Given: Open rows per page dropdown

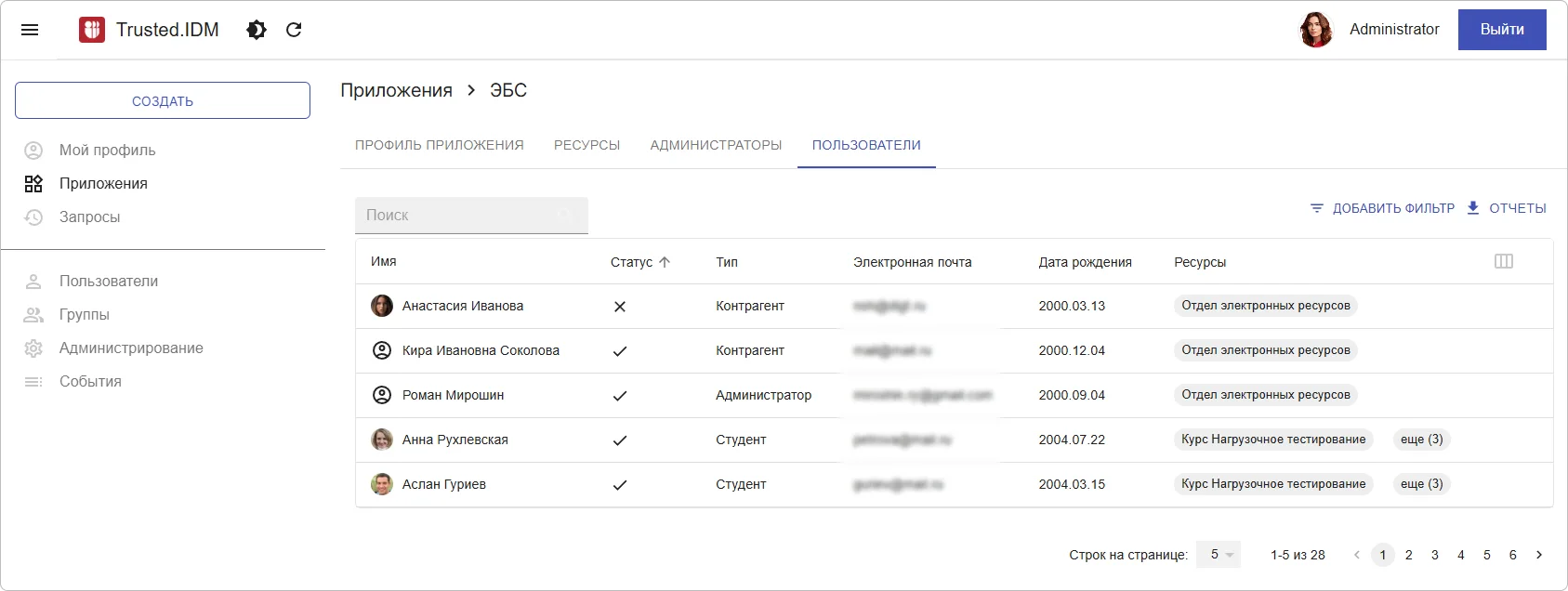Looking at the screenshot, I should (1219, 555).
